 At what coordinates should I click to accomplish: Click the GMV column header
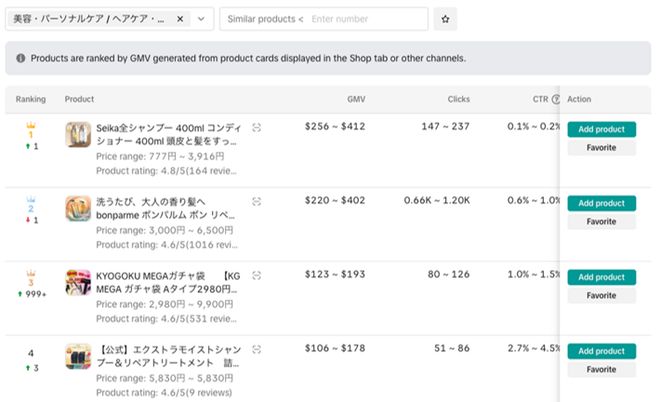point(356,99)
